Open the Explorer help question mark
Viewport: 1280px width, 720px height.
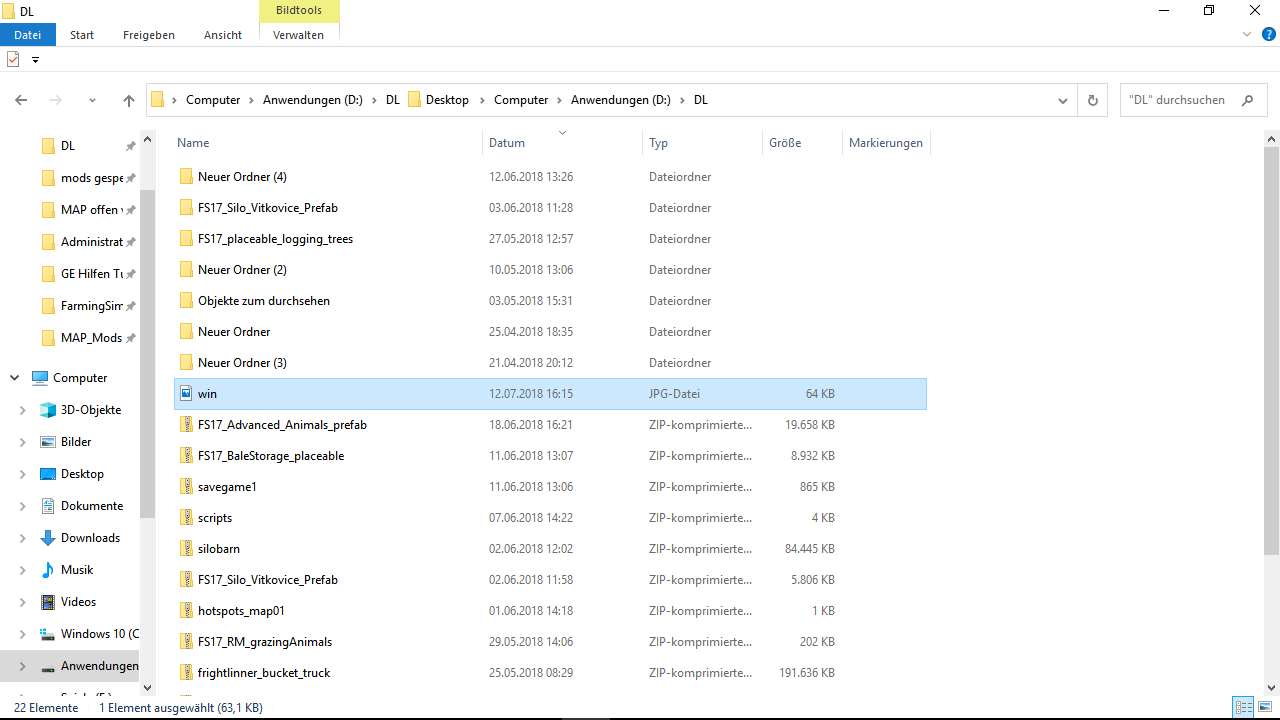coord(1269,34)
